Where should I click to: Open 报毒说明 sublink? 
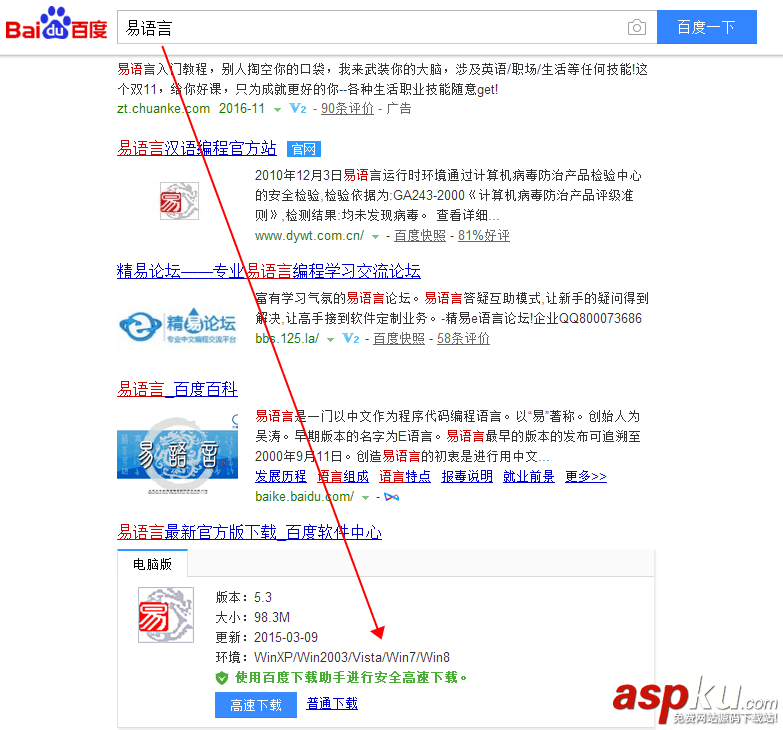467,476
